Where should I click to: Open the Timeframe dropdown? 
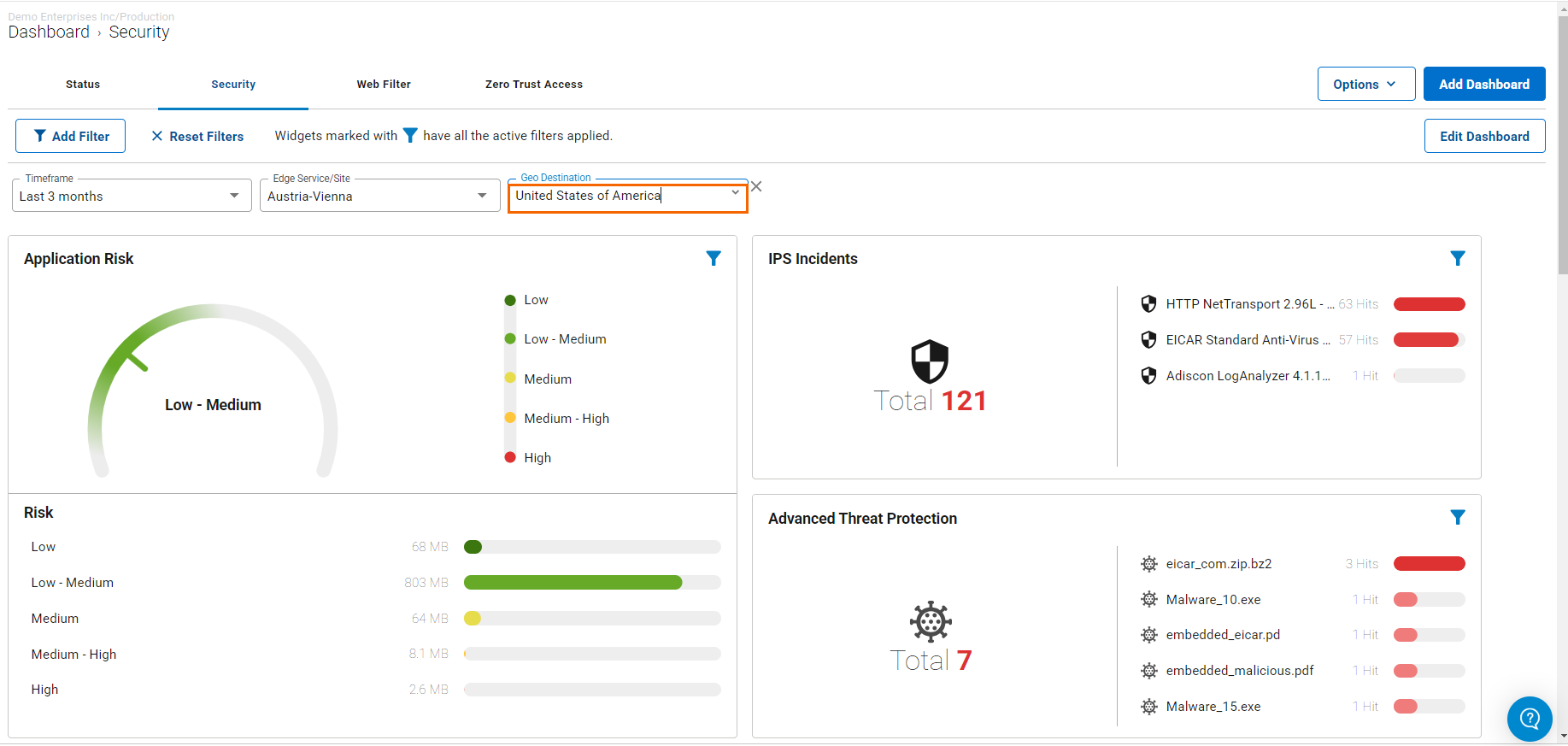(x=132, y=196)
